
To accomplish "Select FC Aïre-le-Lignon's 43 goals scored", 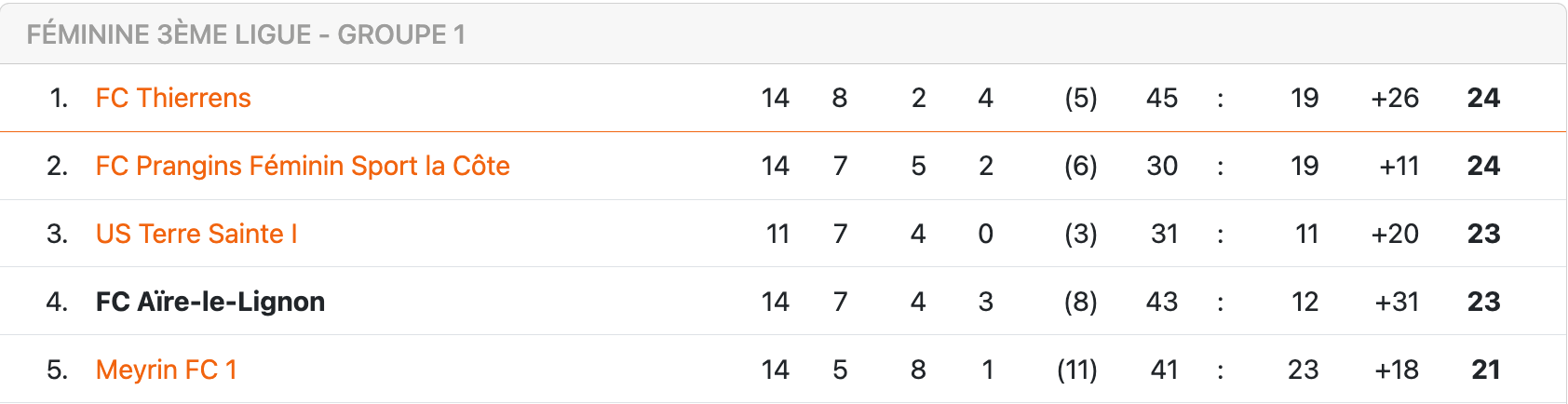I will click(x=1161, y=302).
